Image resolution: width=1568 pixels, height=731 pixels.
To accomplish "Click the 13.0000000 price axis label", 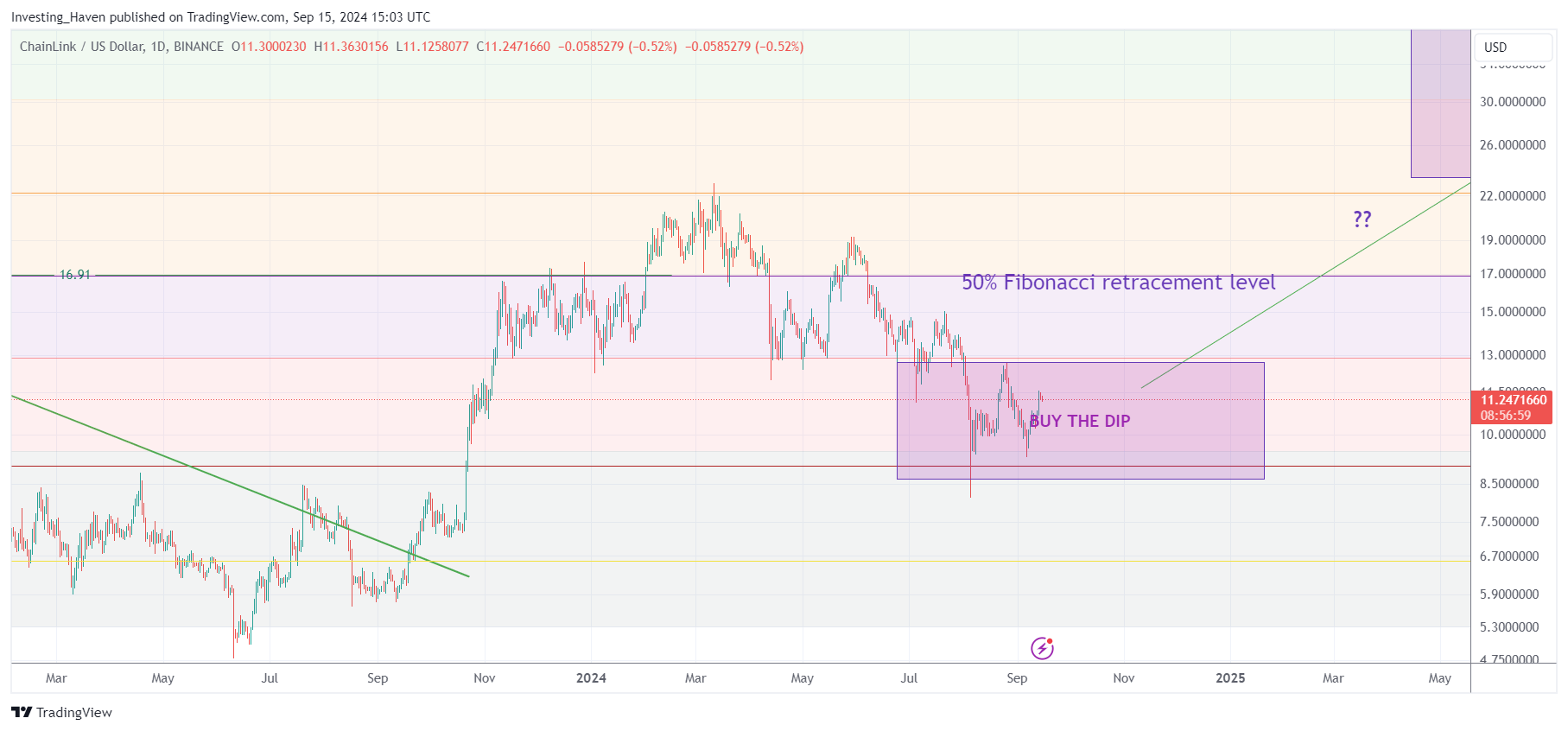I will pos(1513,355).
